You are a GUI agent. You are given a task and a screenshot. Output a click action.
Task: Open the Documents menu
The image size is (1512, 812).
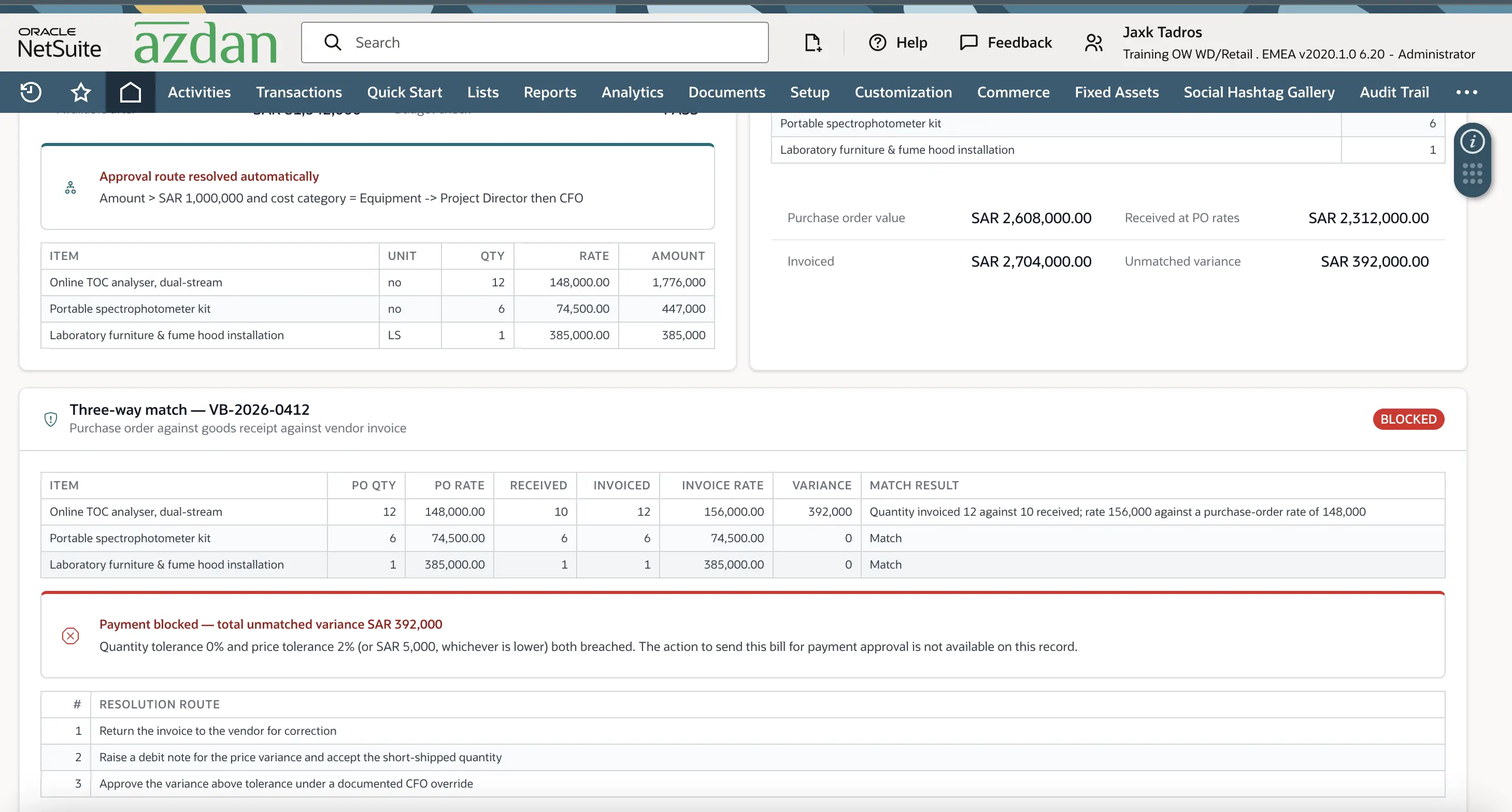pos(726,92)
